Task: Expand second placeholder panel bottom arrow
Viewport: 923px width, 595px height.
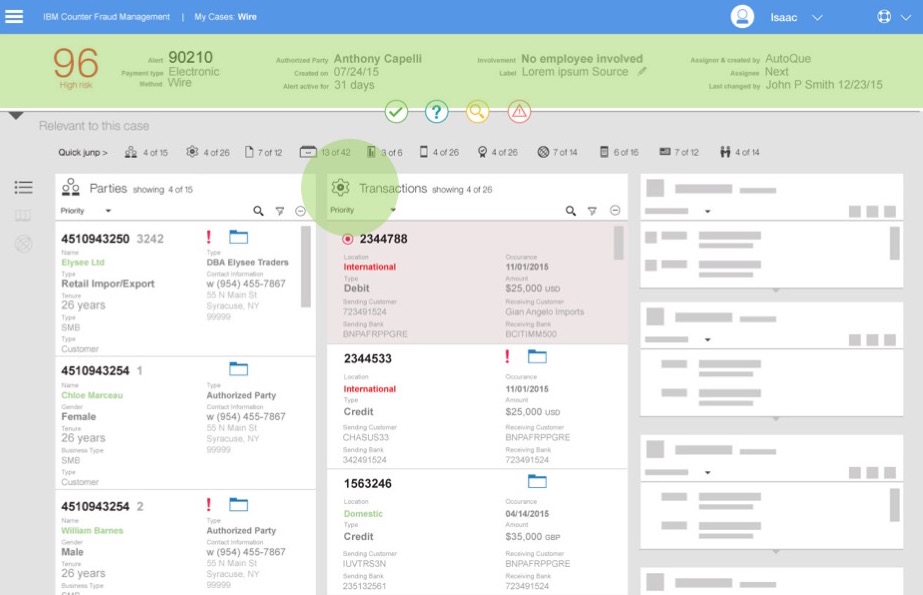Action: pyautogui.click(x=776, y=419)
